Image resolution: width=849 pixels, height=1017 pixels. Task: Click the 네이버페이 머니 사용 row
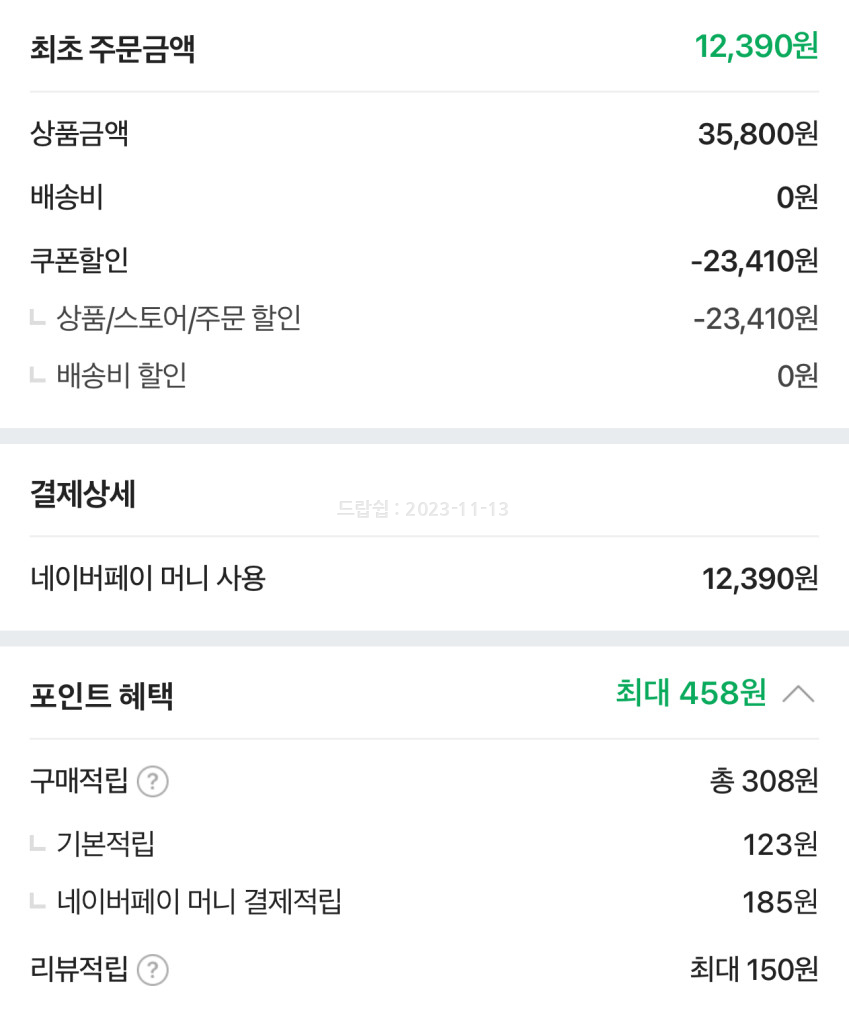(x=148, y=578)
